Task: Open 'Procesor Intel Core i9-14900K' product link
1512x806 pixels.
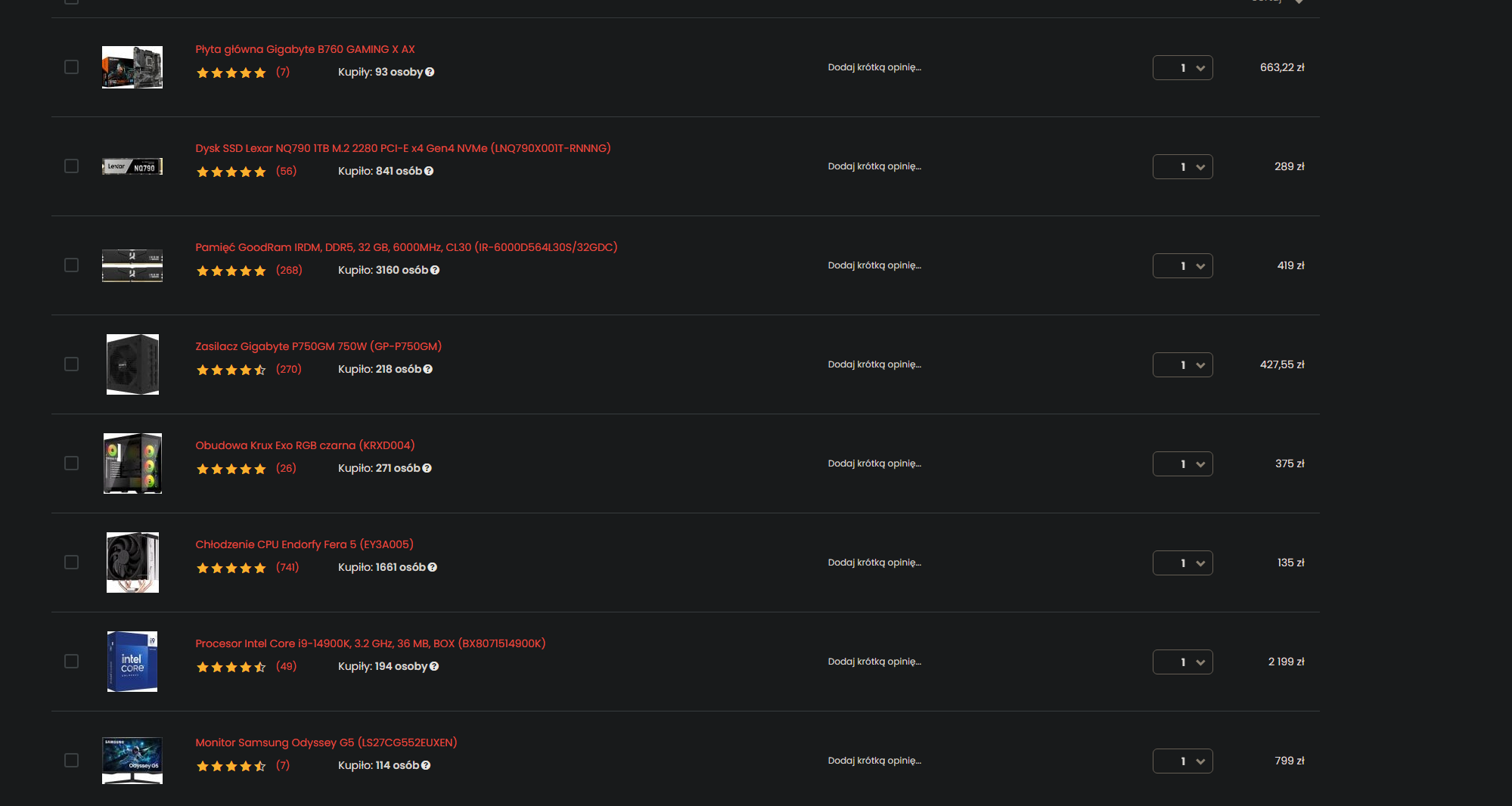Action: [371, 643]
